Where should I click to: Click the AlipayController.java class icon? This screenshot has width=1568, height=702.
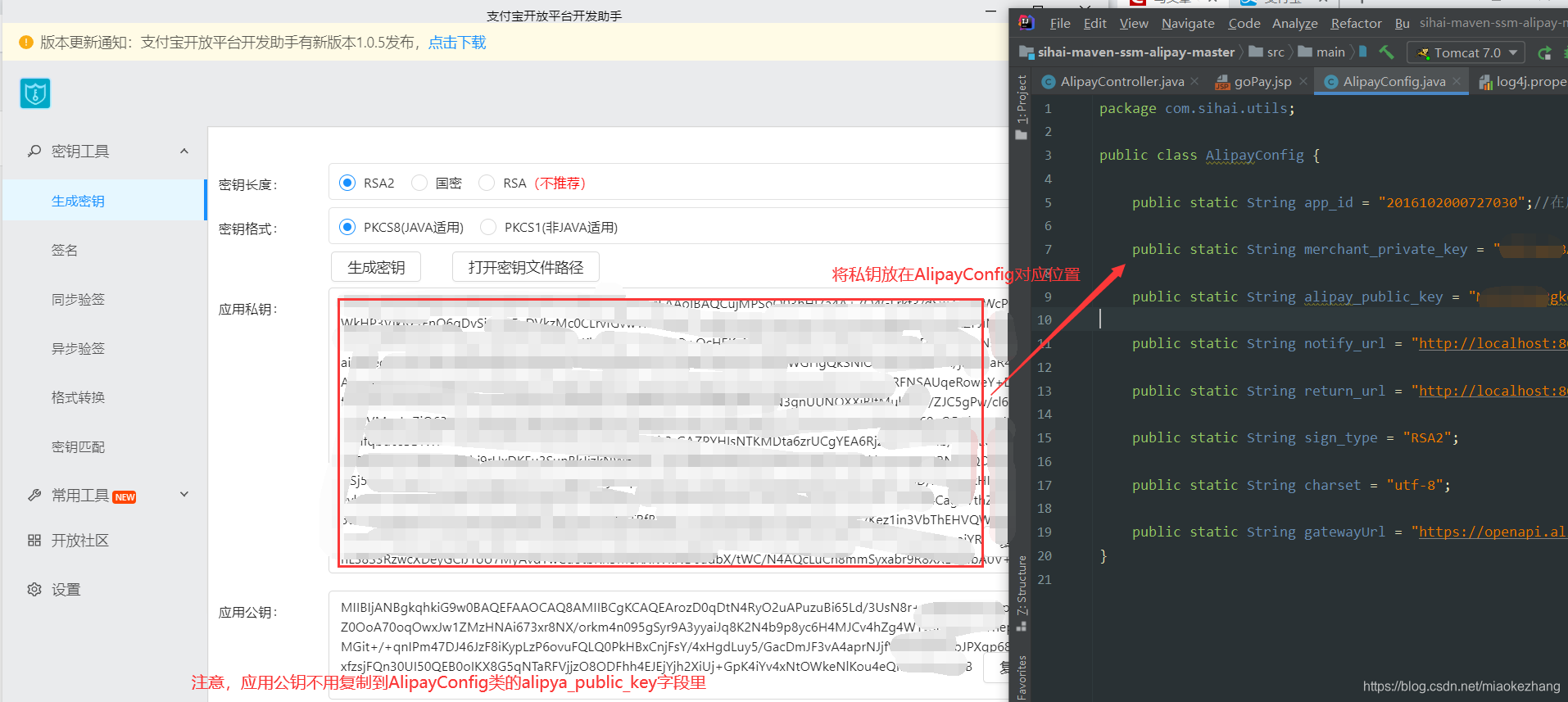tap(1049, 82)
